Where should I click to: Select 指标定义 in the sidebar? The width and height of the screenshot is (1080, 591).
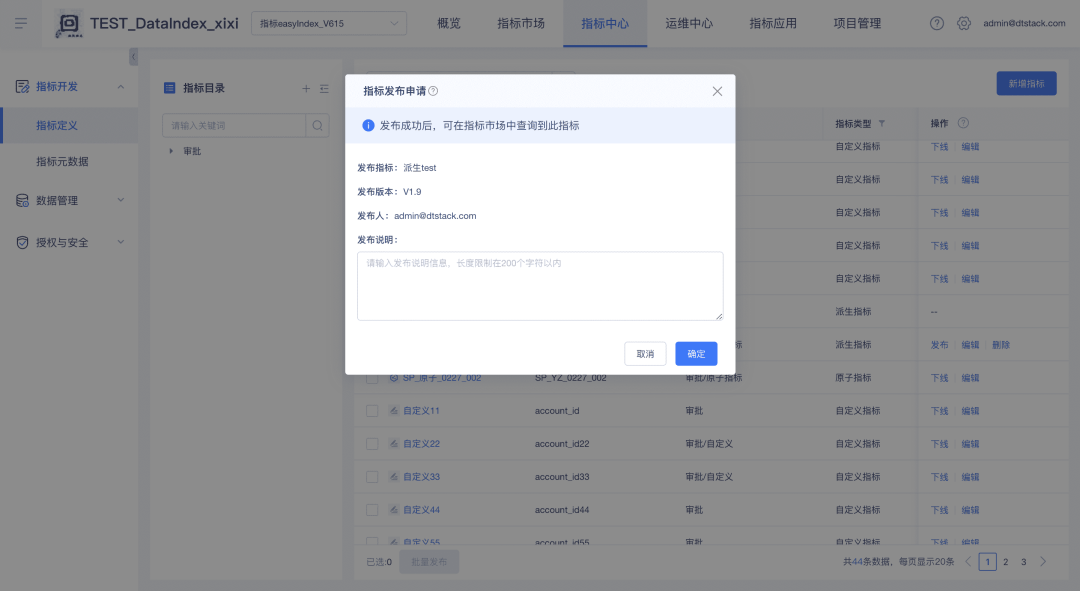[69, 125]
